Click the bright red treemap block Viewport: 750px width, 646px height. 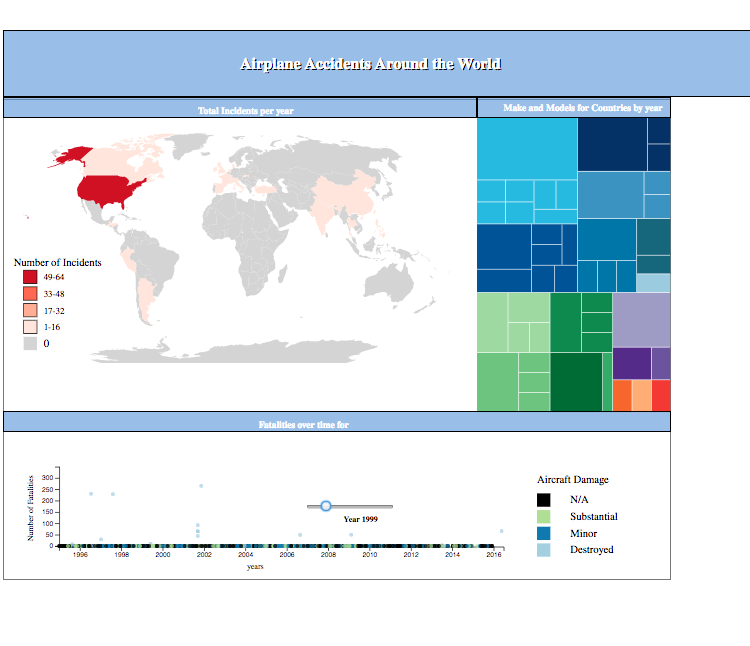tap(661, 395)
